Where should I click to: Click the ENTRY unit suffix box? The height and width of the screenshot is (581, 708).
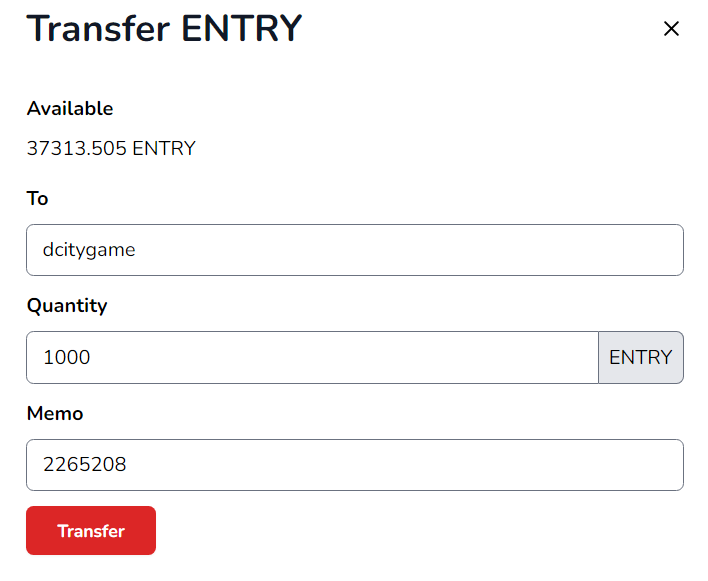tap(641, 358)
